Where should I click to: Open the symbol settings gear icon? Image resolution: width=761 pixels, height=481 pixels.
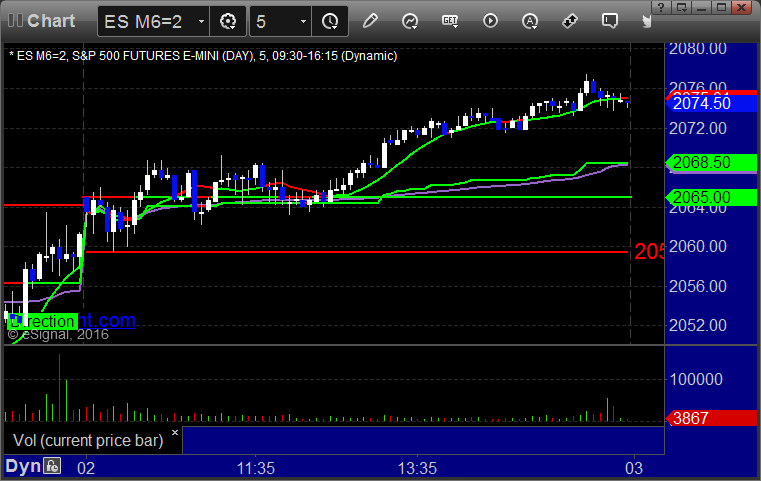click(228, 21)
